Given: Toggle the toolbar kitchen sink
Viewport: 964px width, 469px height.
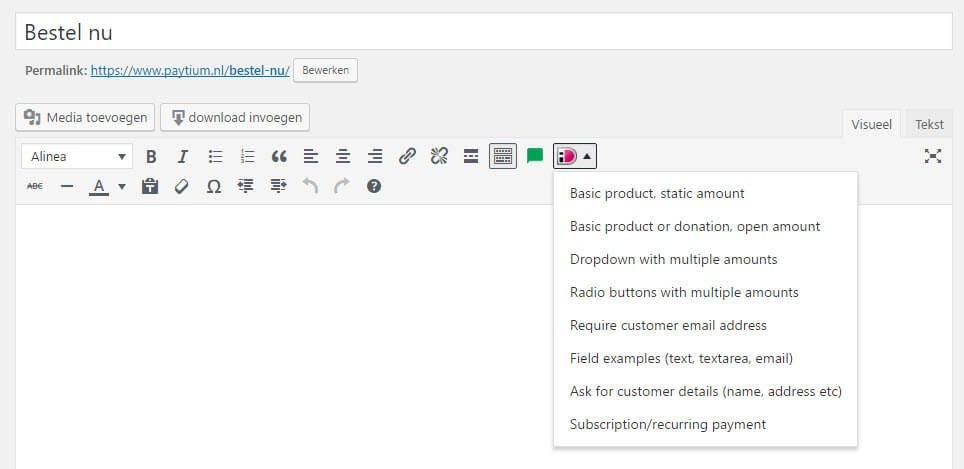Looking at the screenshot, I should click(503, 156).
